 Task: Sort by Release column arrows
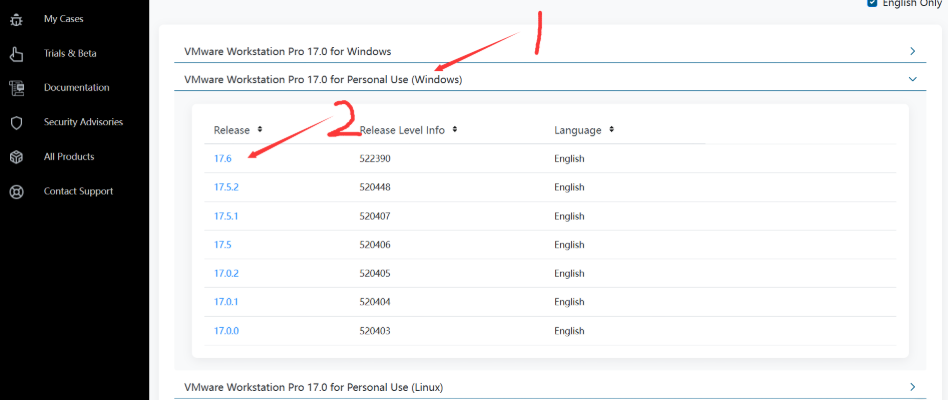260,129
